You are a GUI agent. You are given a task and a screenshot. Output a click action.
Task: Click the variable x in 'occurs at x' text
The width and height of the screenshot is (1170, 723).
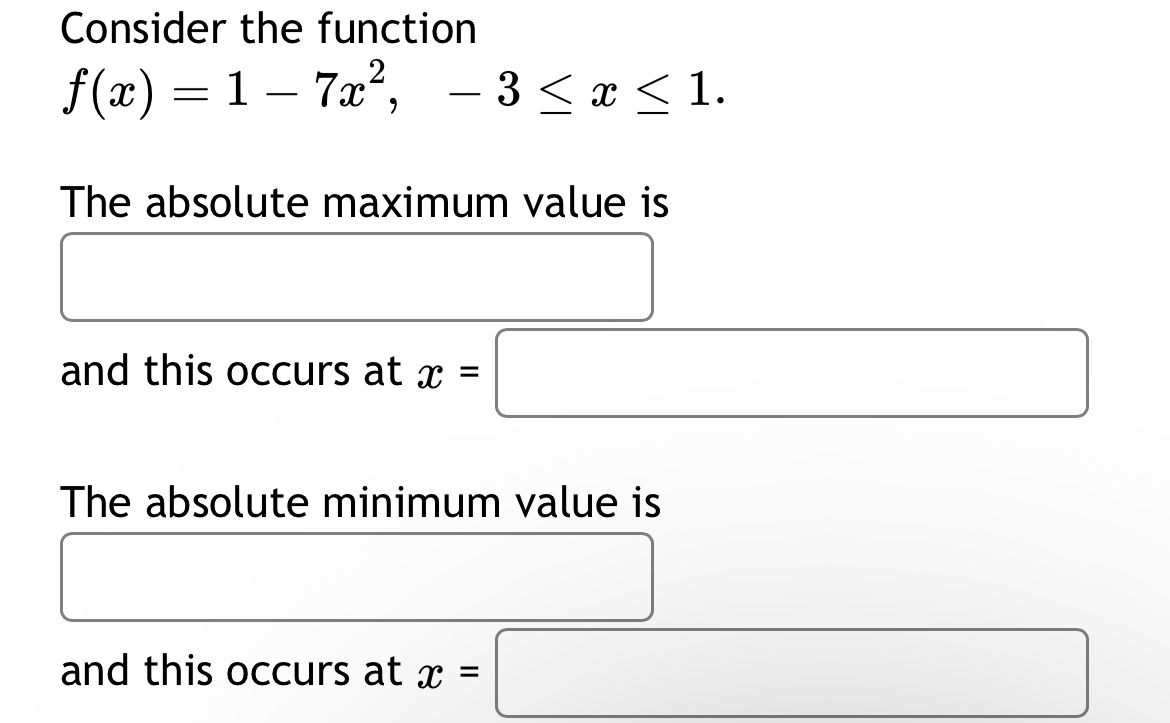428,374
